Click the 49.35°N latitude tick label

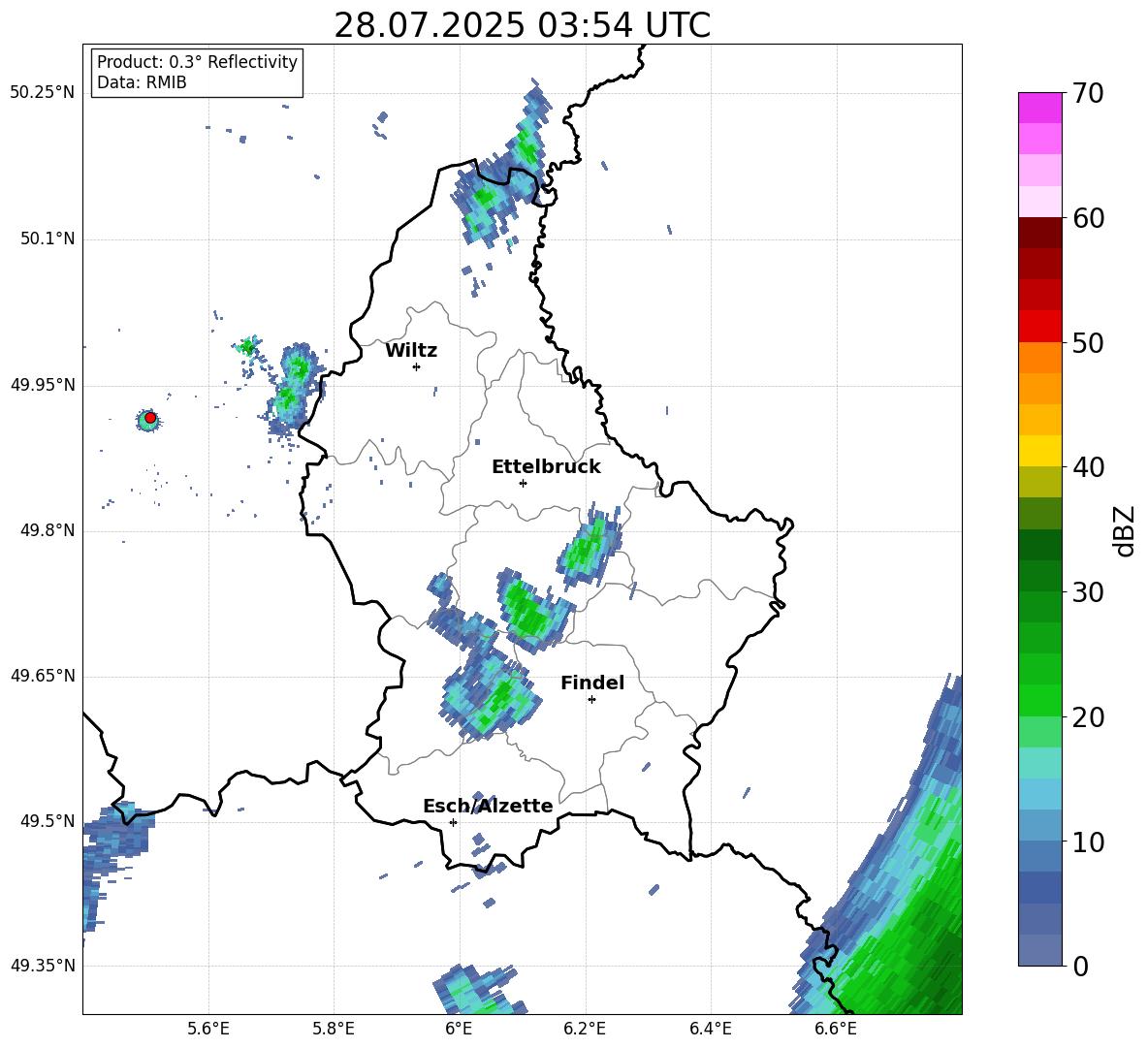pos(42,966)
